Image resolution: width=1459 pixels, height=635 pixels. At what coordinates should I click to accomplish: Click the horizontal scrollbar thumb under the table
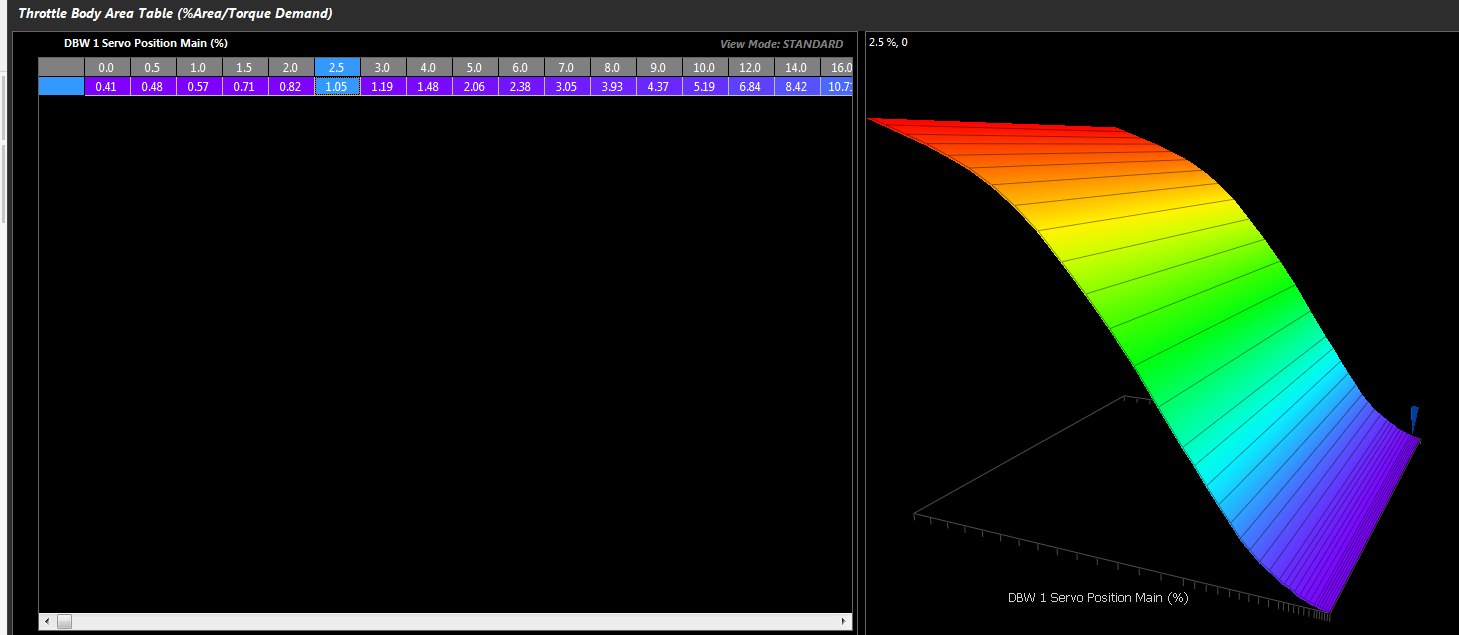pos(64,622)
